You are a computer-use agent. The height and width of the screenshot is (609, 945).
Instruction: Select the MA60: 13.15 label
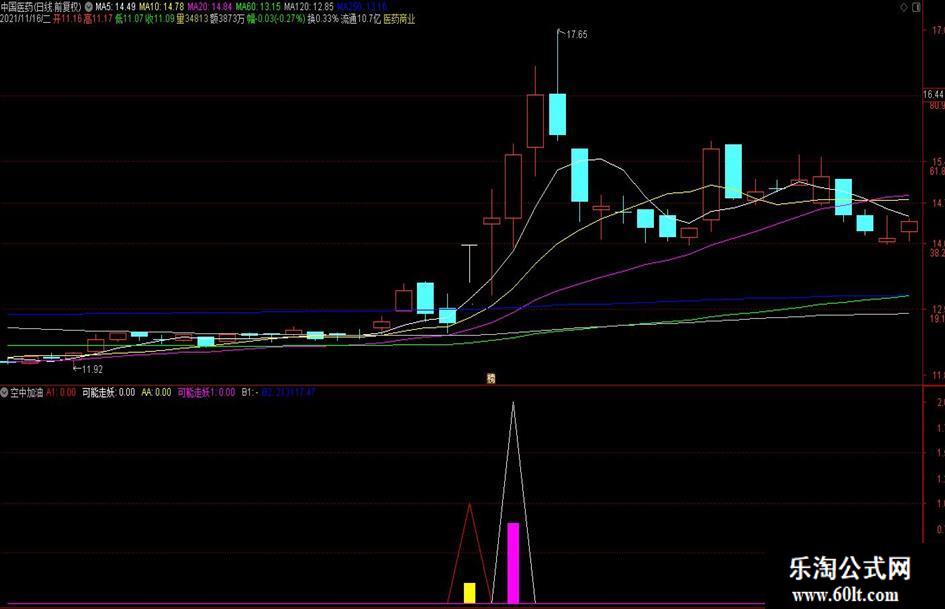coord(258,7)
